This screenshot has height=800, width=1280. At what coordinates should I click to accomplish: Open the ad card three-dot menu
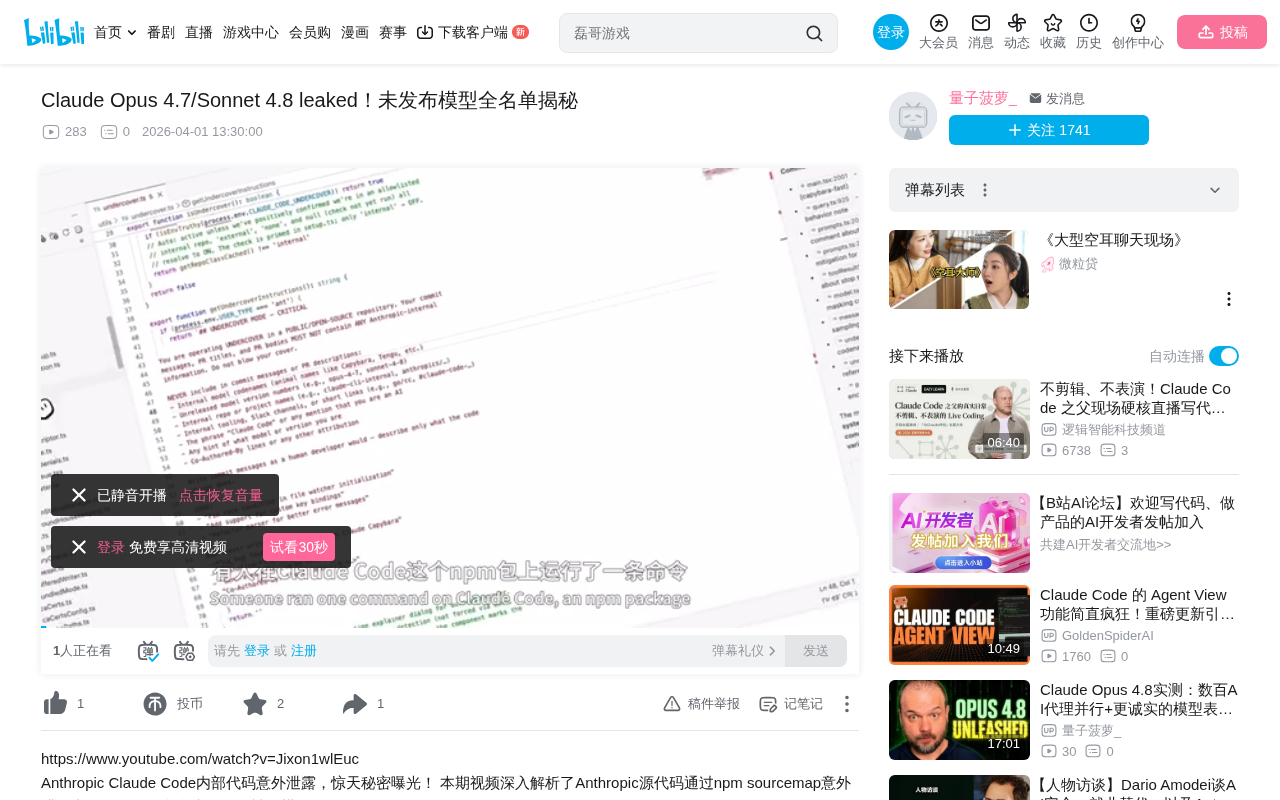coord(1229,299)
